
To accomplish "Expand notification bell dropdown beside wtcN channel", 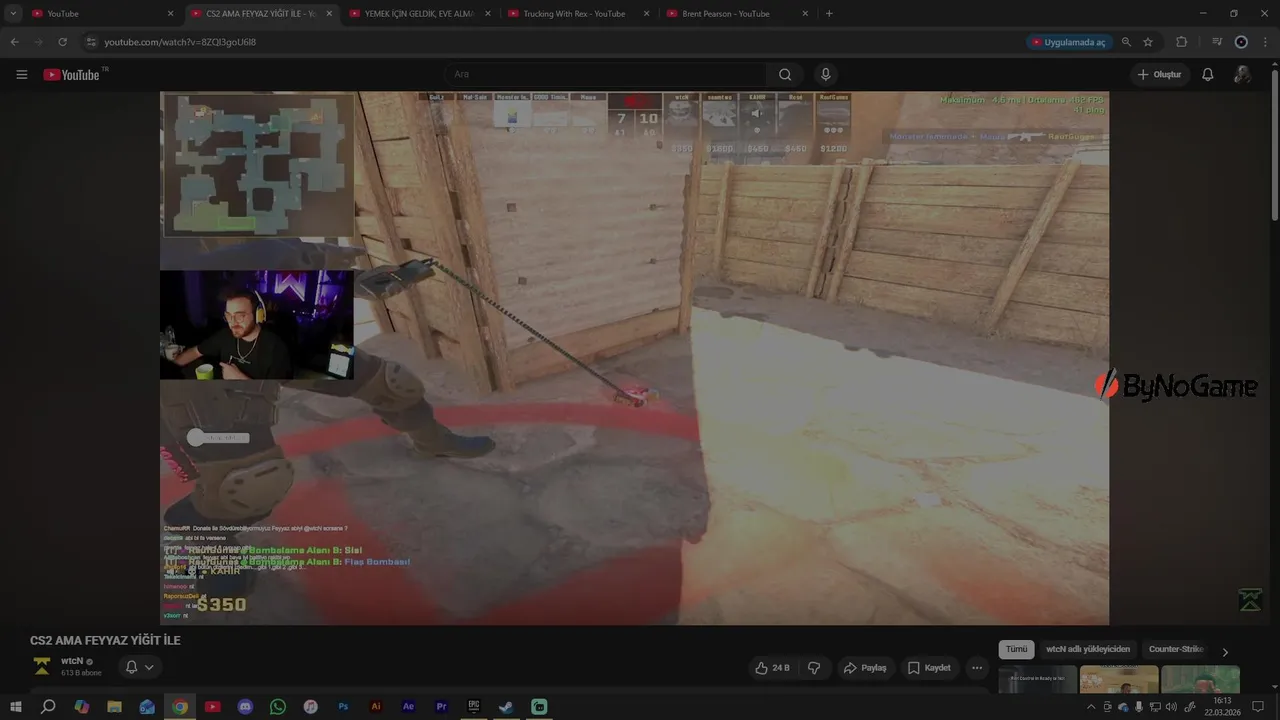I will [x=139, y=667].
